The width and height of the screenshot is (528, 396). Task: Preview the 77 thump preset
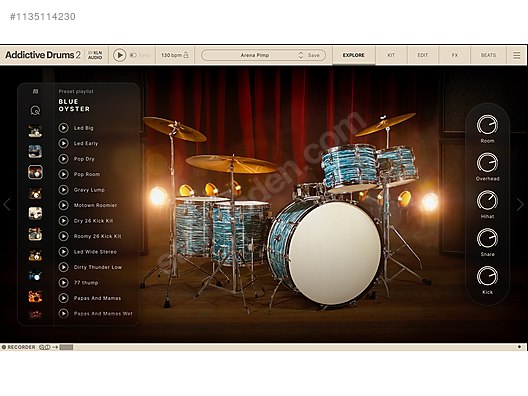point(63,283)
